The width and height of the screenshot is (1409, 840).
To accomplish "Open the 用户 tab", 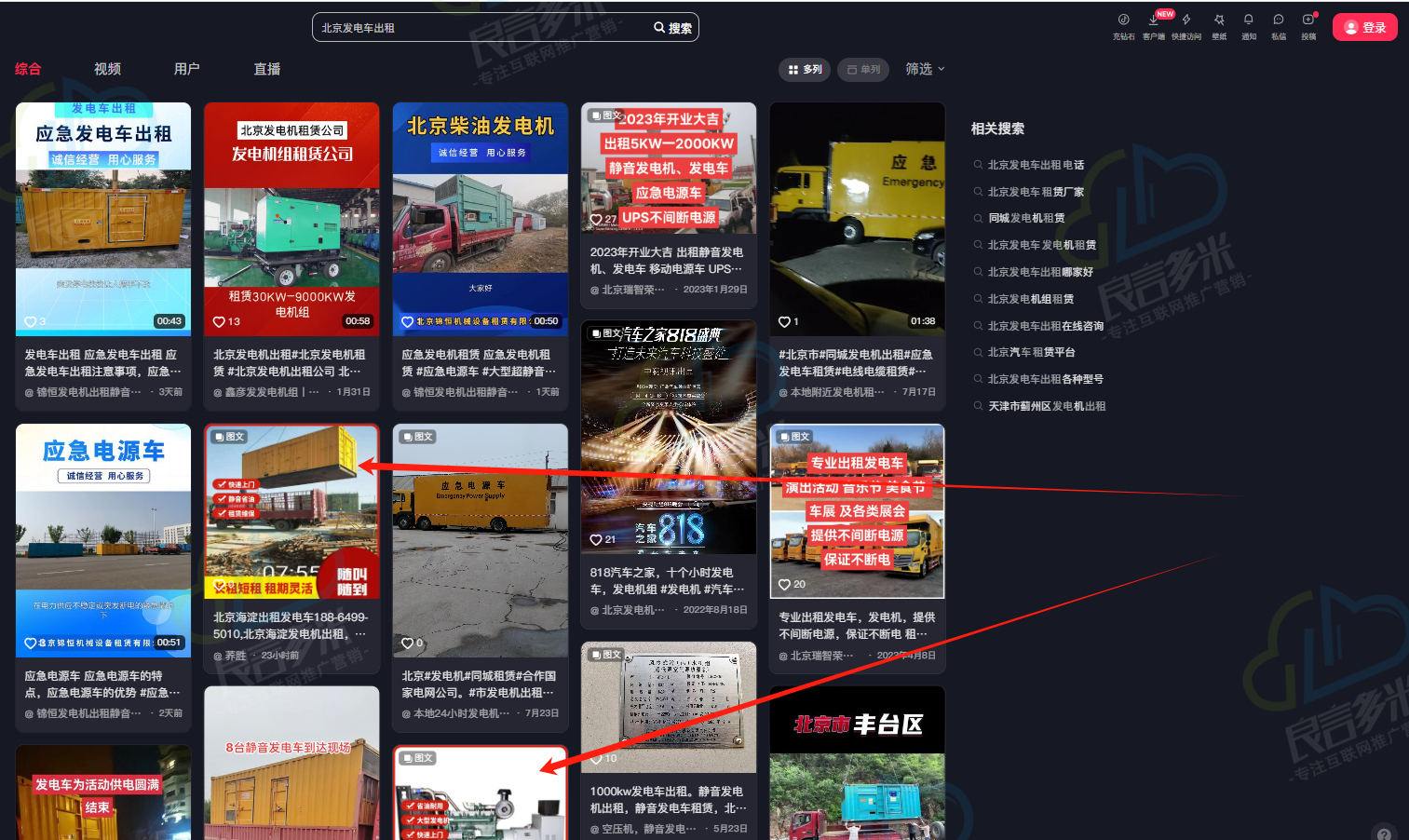I will tap(187, 69).
